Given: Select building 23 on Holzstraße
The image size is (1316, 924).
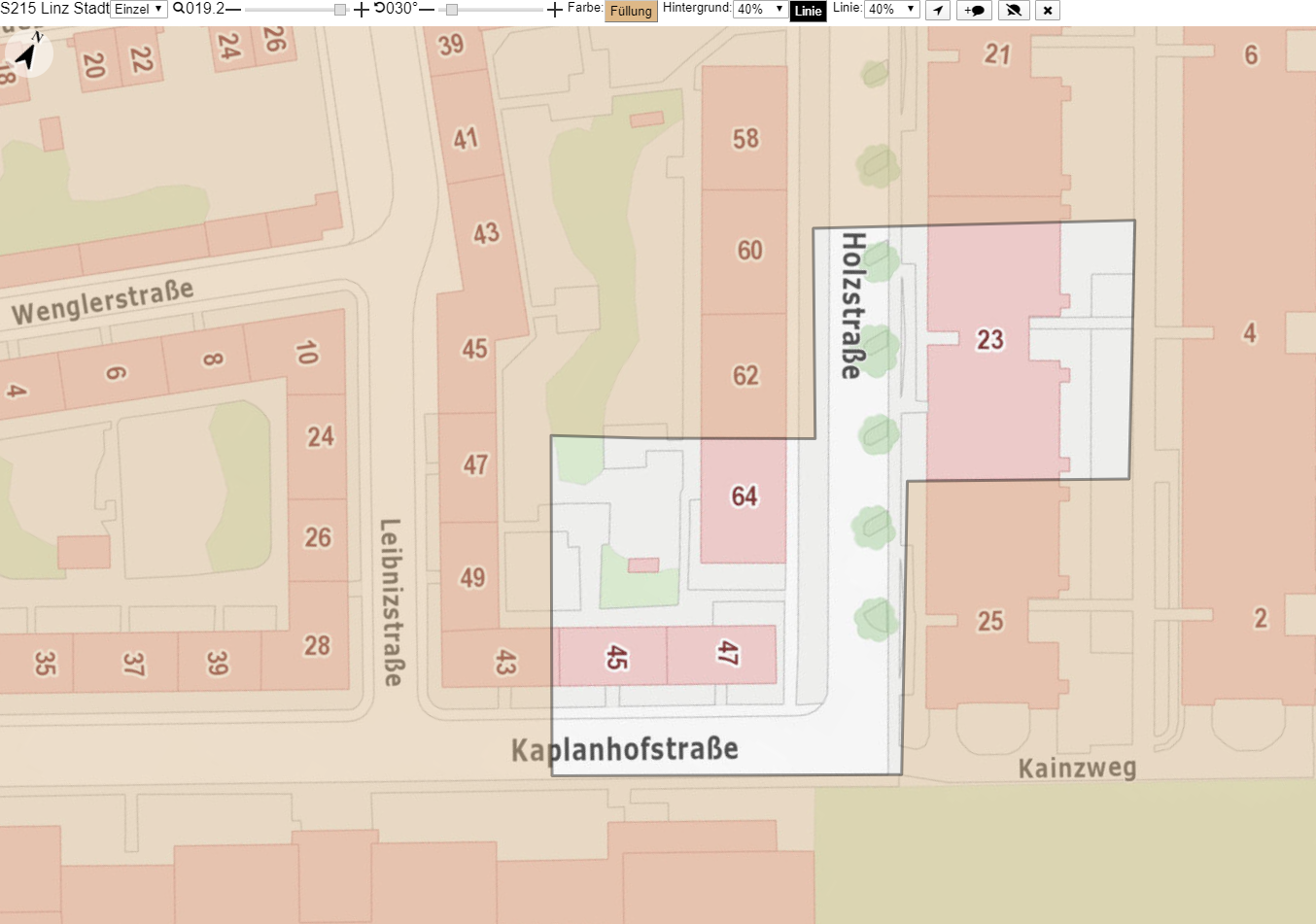Looking at the screenshot, I should [990, 340].
